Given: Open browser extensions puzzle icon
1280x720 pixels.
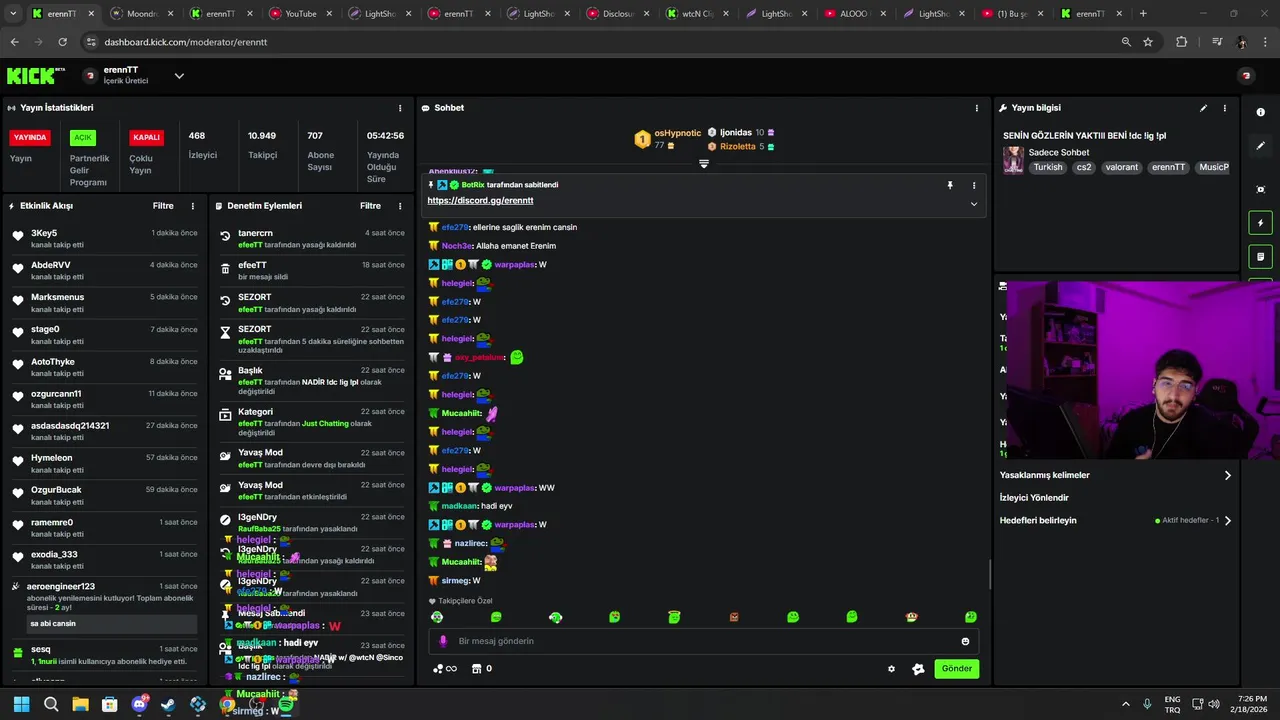Looking at the screenshot, I should click(x=1182, y=42).
